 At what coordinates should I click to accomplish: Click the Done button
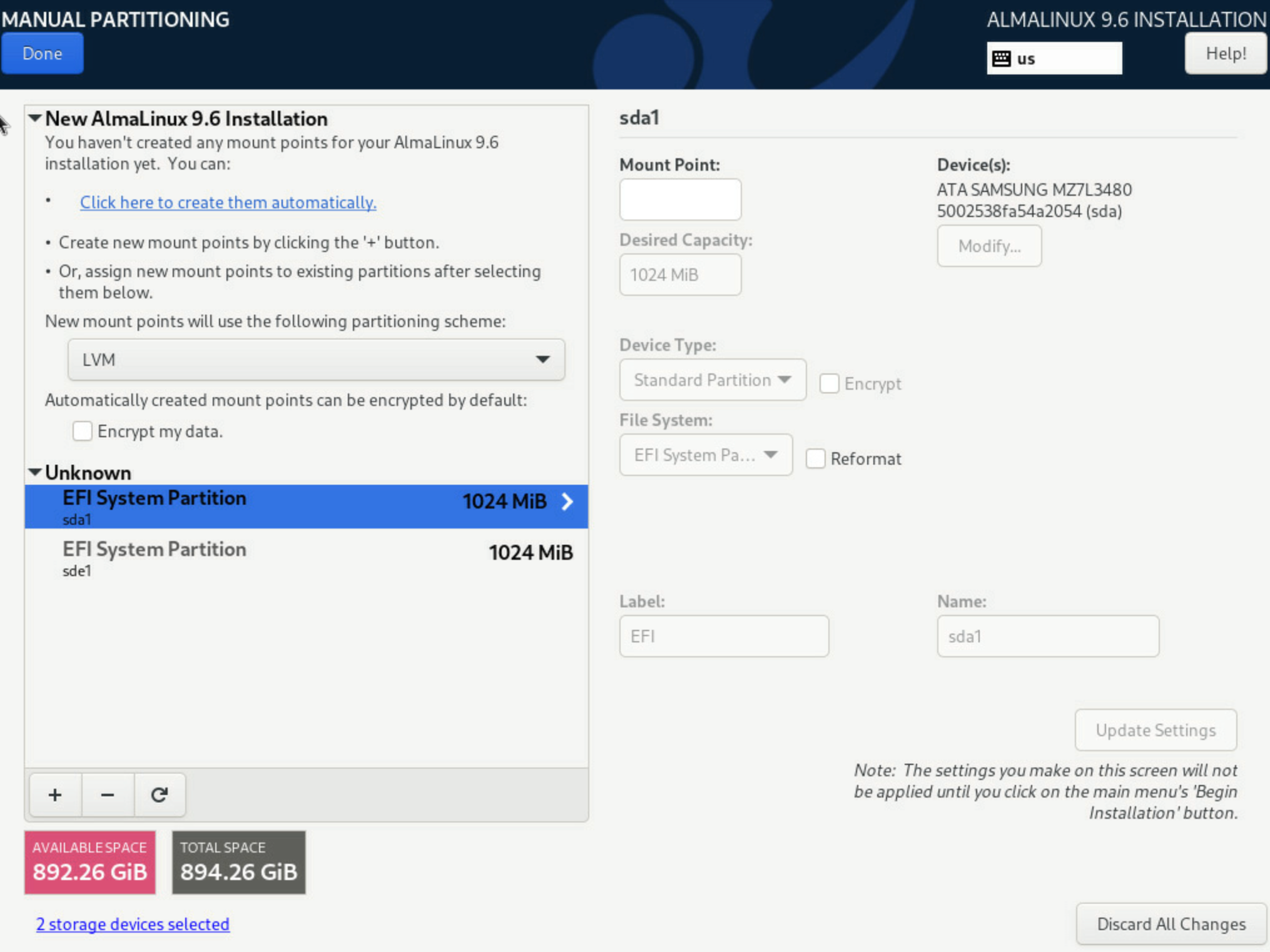point(42,53)
